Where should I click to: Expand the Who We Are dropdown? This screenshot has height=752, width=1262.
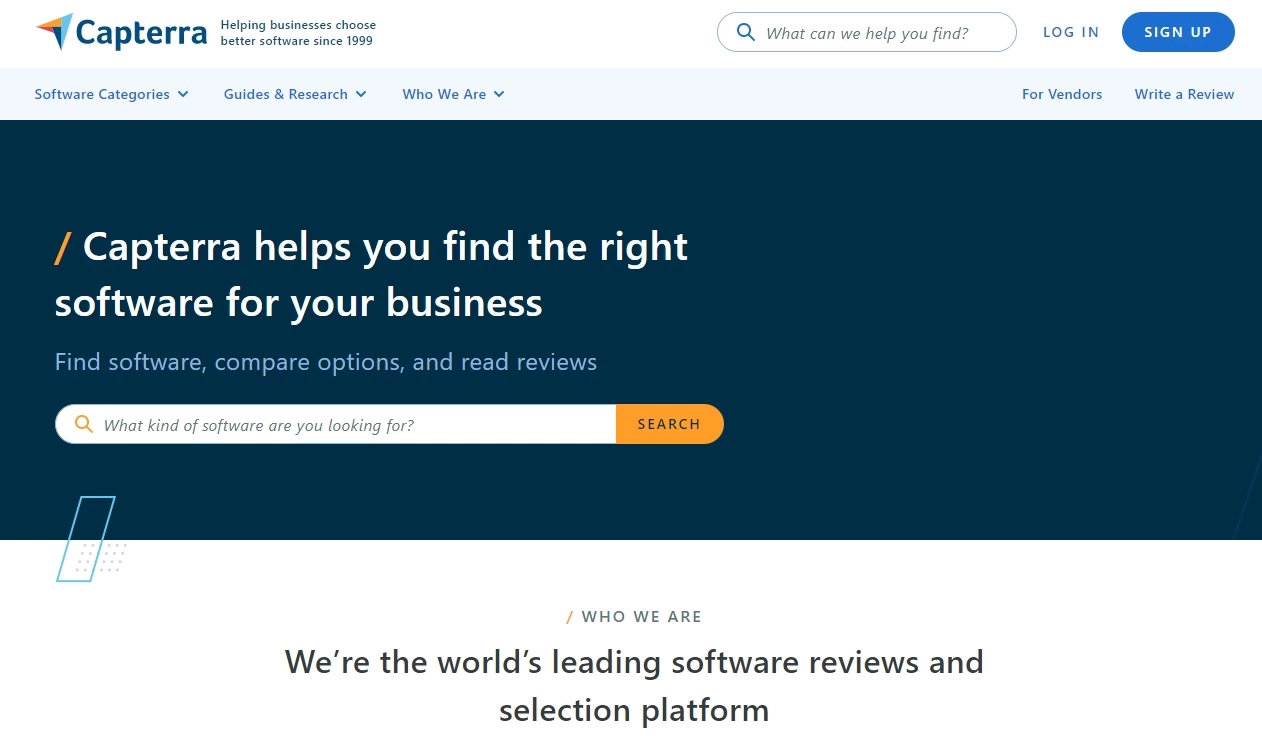click(445, 93)
